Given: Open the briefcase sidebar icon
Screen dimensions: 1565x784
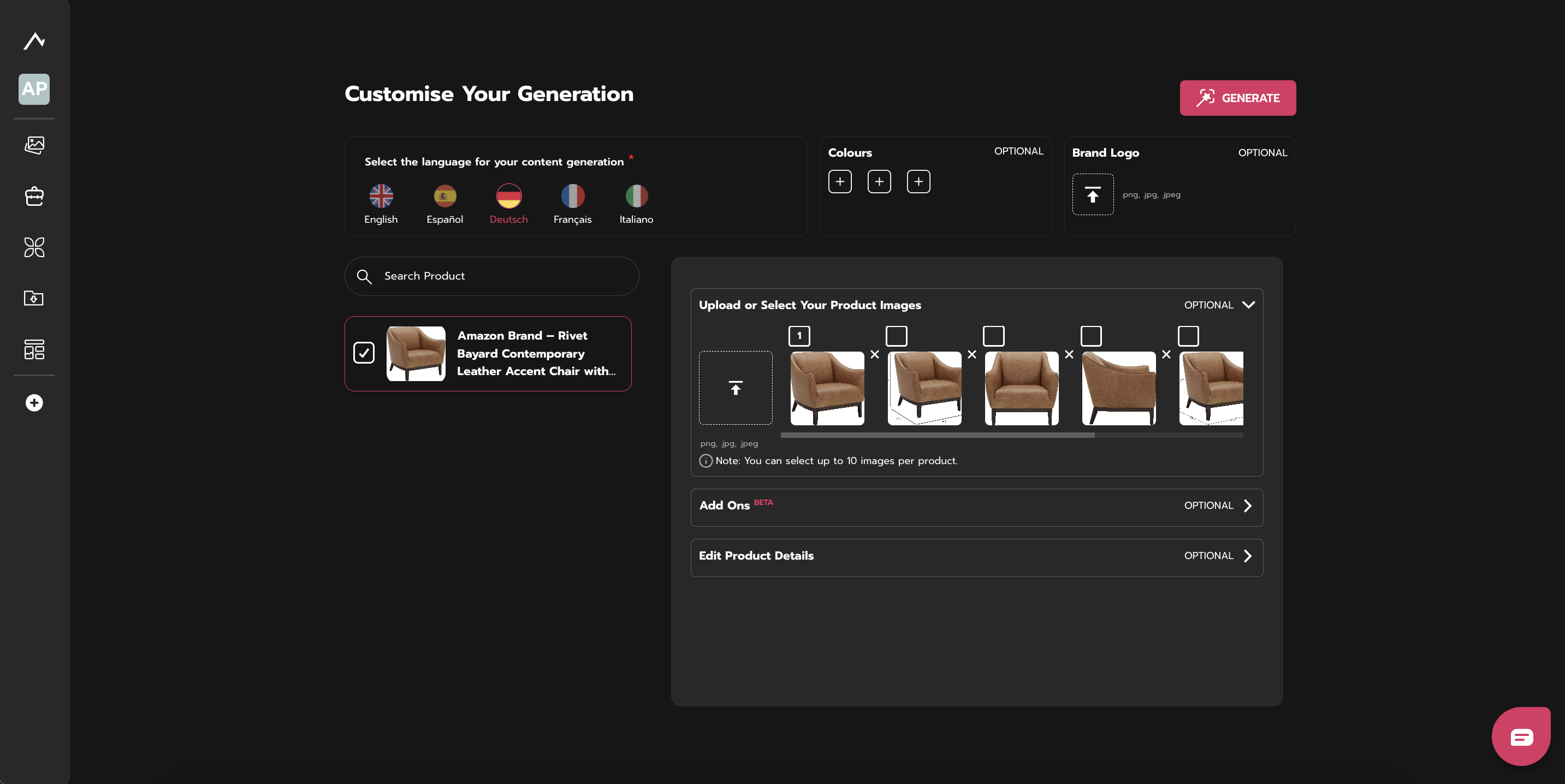Looking at the screenshot, I should (x=34, y=196).
